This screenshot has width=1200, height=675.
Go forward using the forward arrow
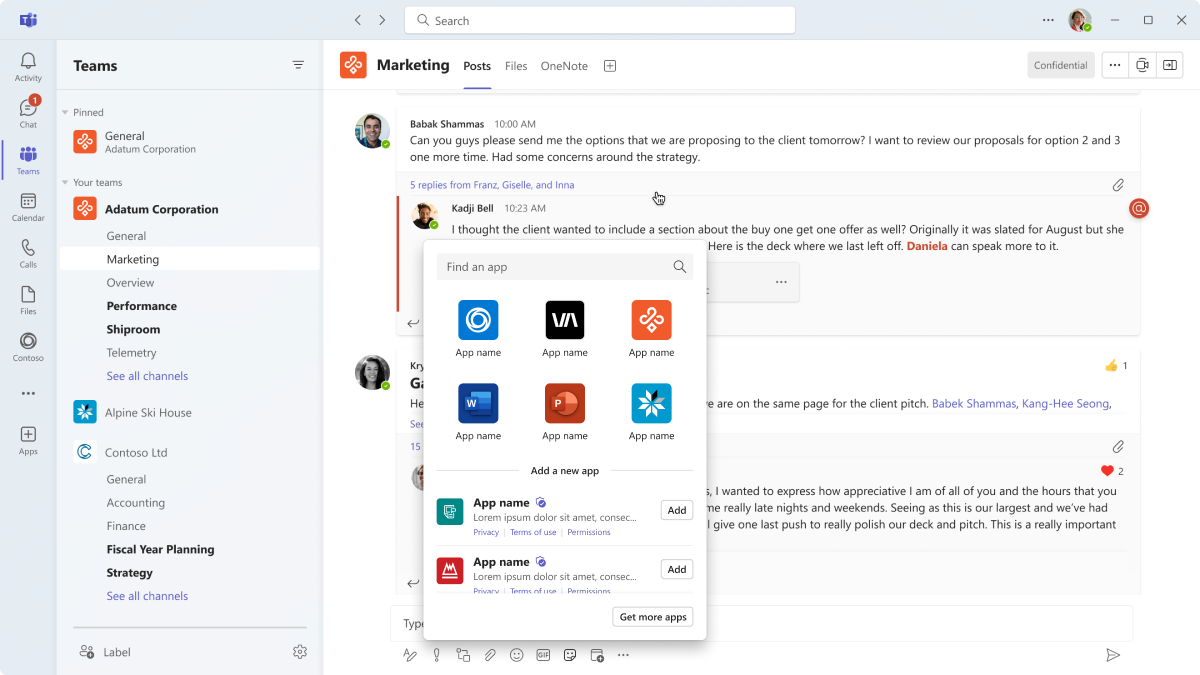point(382,20)
